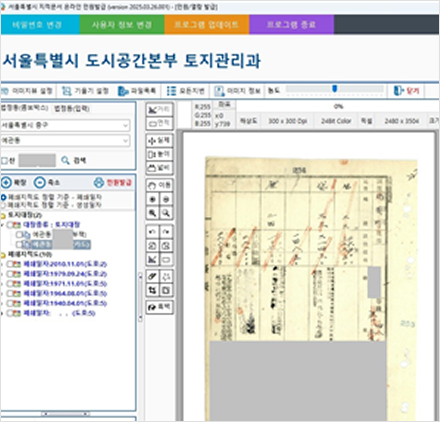Check the 대장종류 : 토지대장 checkbox
Screen dimensions: 440x422
[x=10, y=225]
